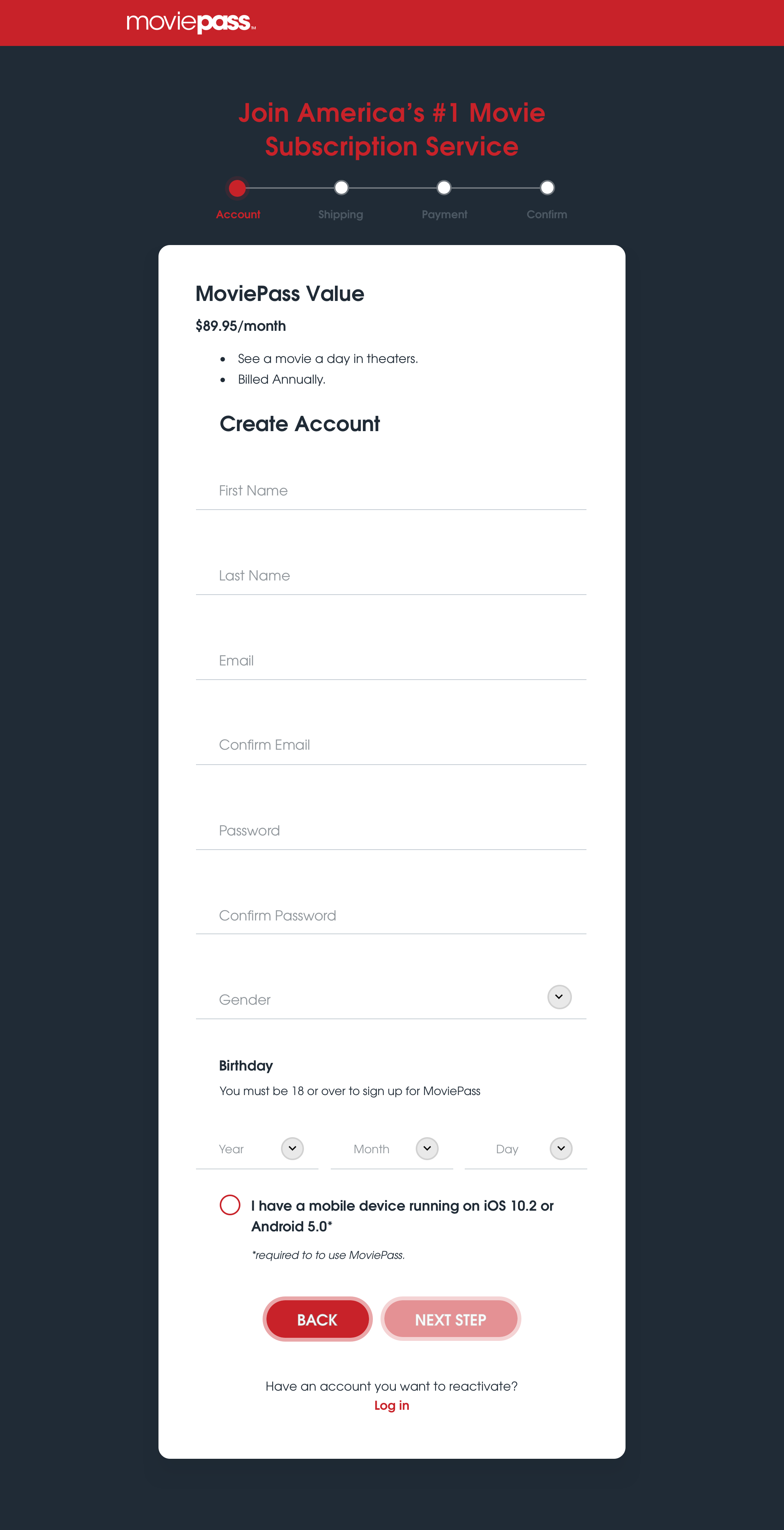This screenshot has width=784, height=1530.
Task: Click the MoviePass logo in the header
Action: point(191,23)
